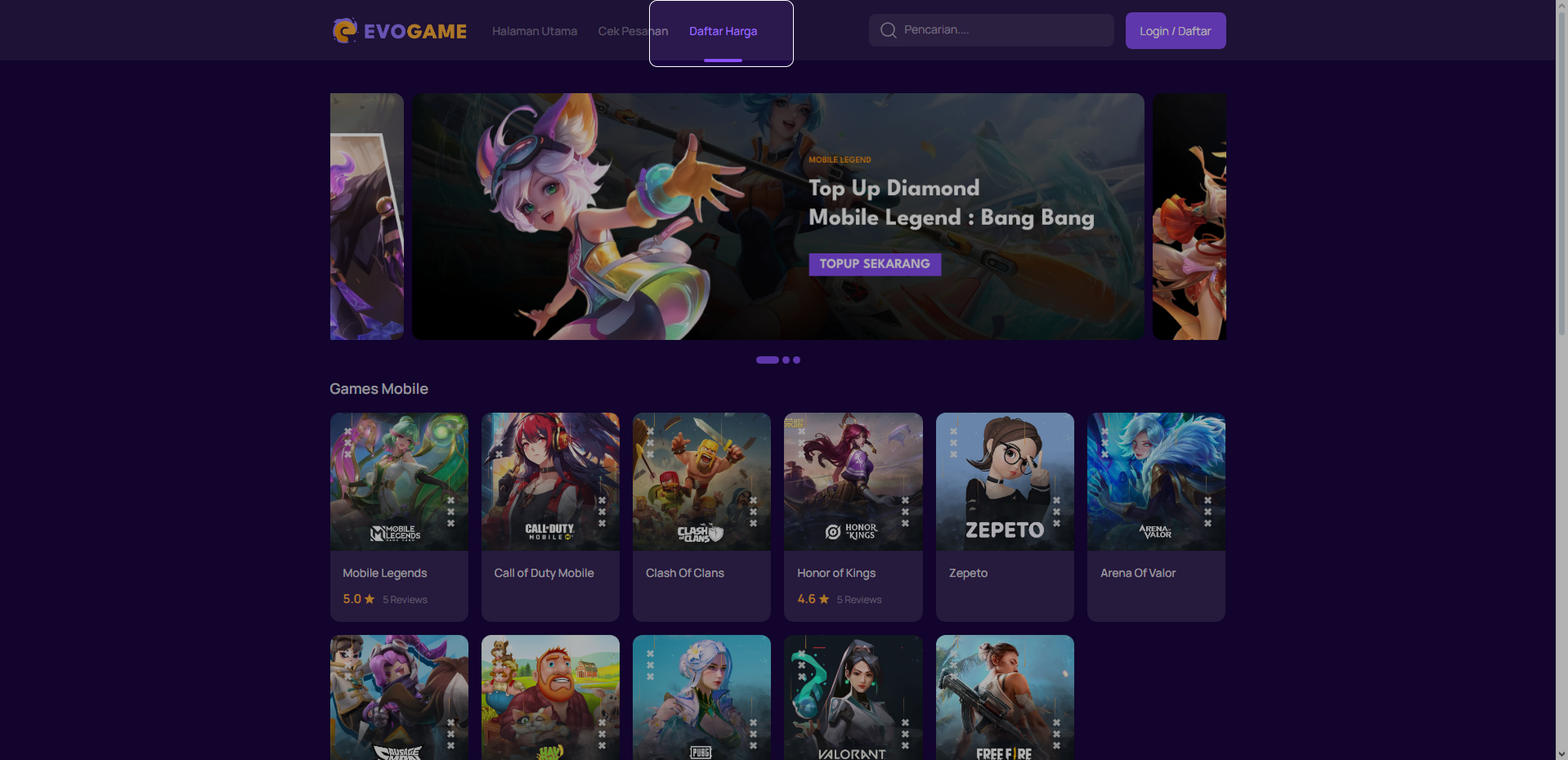This screenshot has width=1568, height=760.
Task: Open the Cek Pesanan page
Action: click(633, 31)
